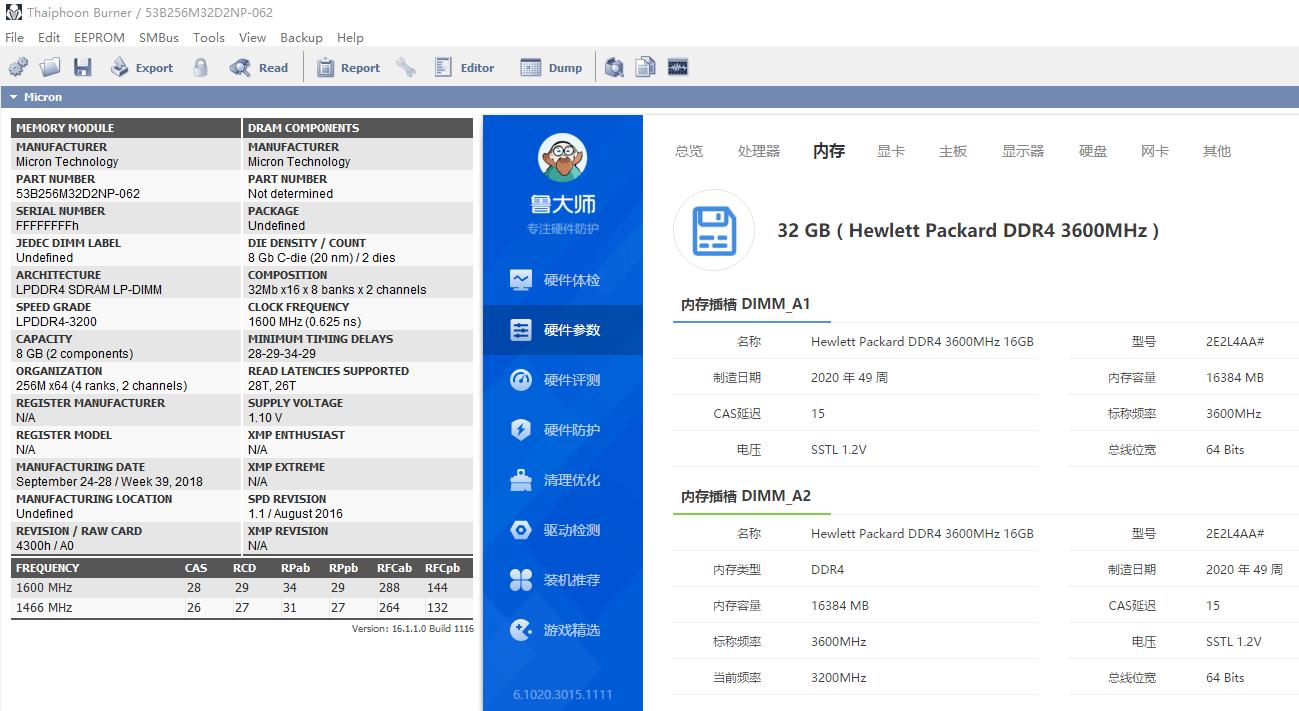Switch to the 显卡 tab
Image resolution: width=1299 pixels, height=711 pixels.
coord(890,150)
